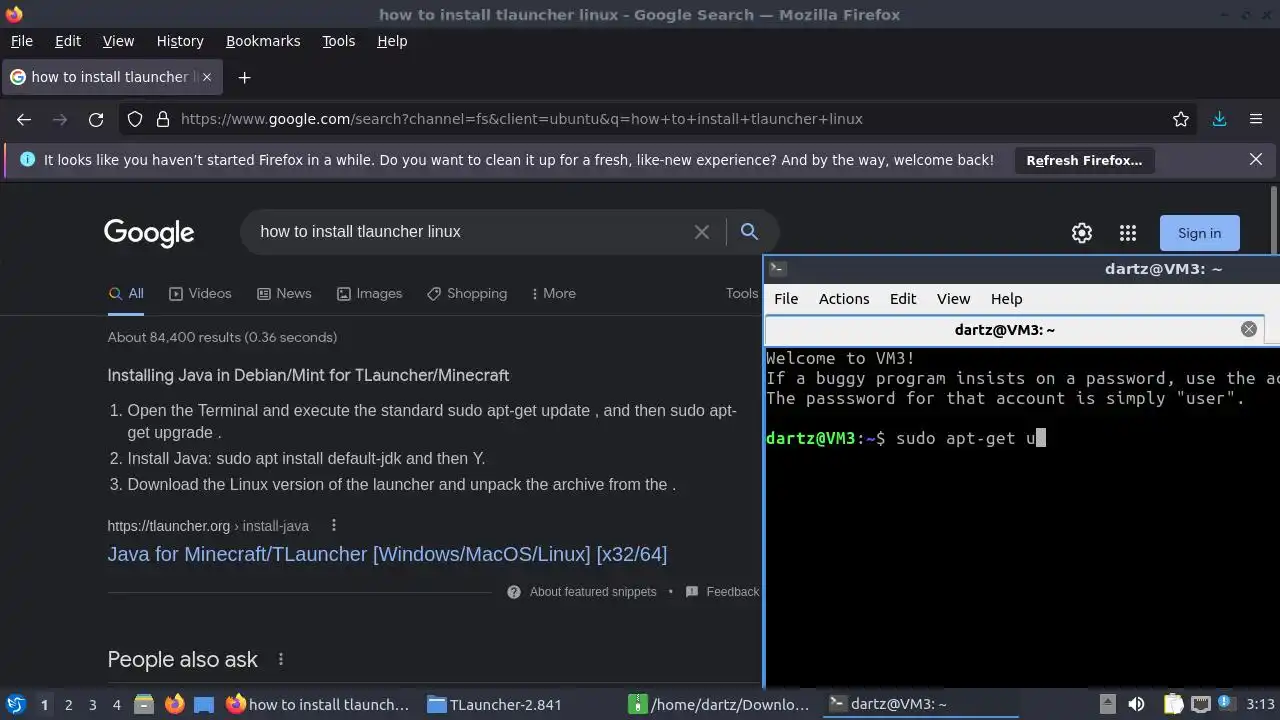Open the shield tracking protection icon
Viewport: 1280px width, 720px height.
[x=135, y=119]
